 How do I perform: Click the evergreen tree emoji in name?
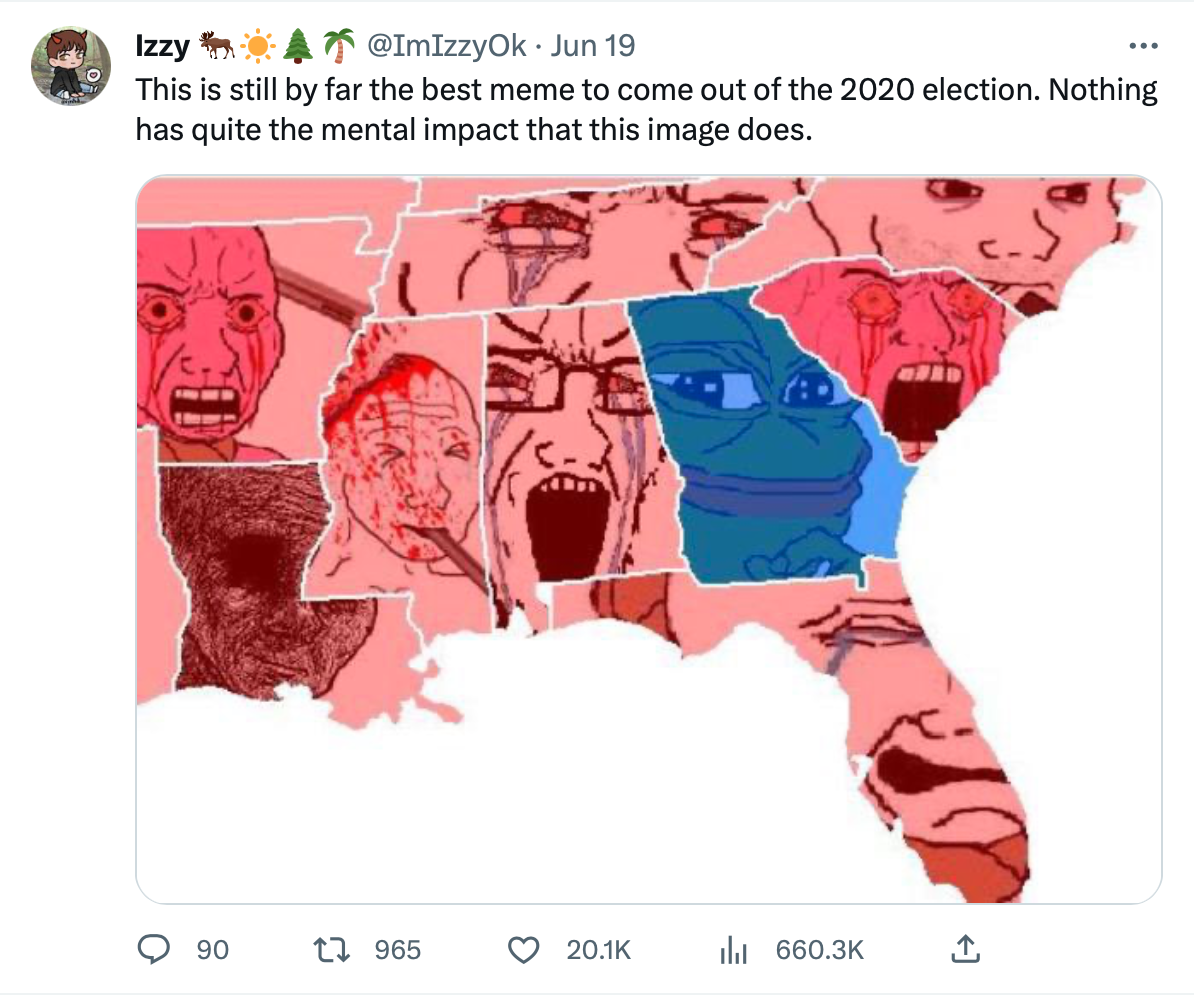(x=298, y=46)
